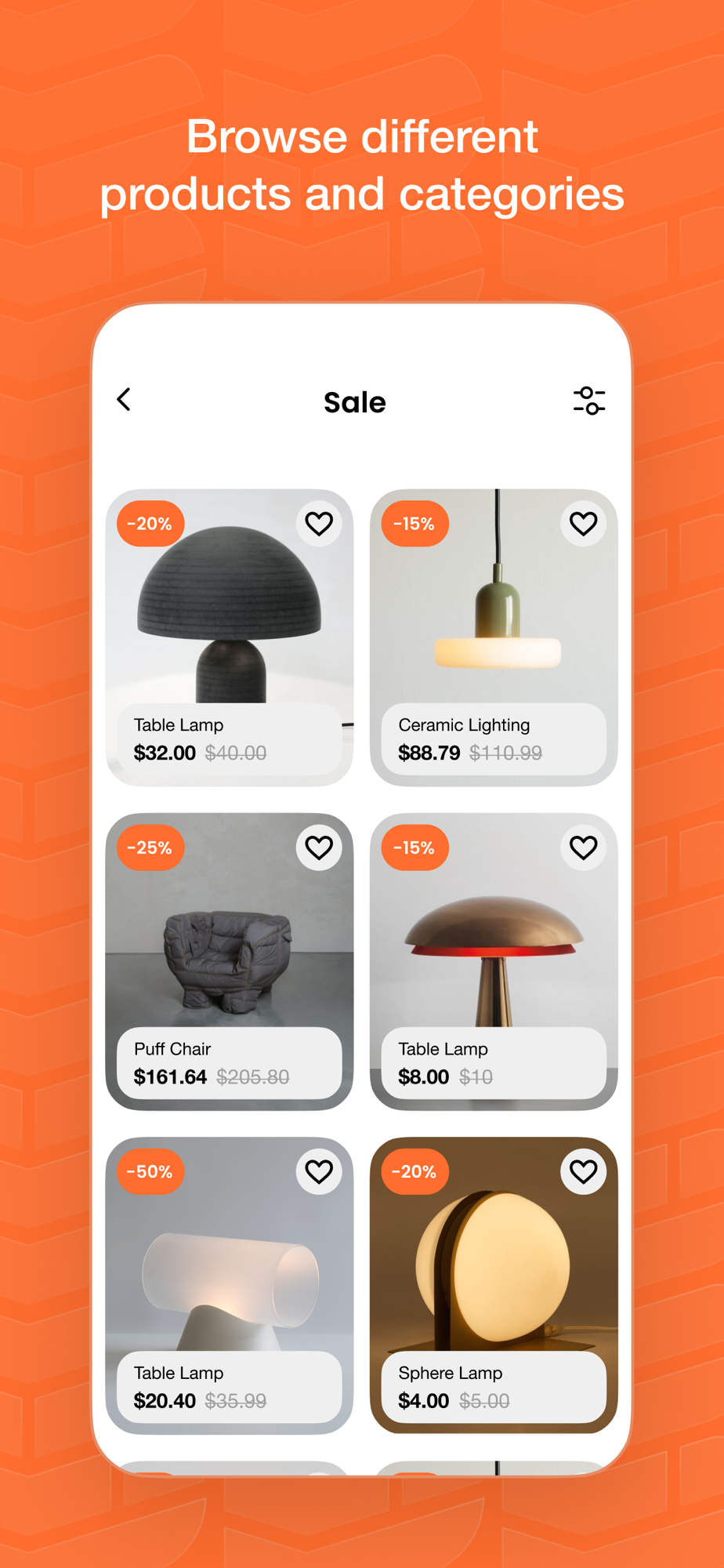
Task: Favorite the Sphere Lamp
Action: click(x=583, y=1171)
